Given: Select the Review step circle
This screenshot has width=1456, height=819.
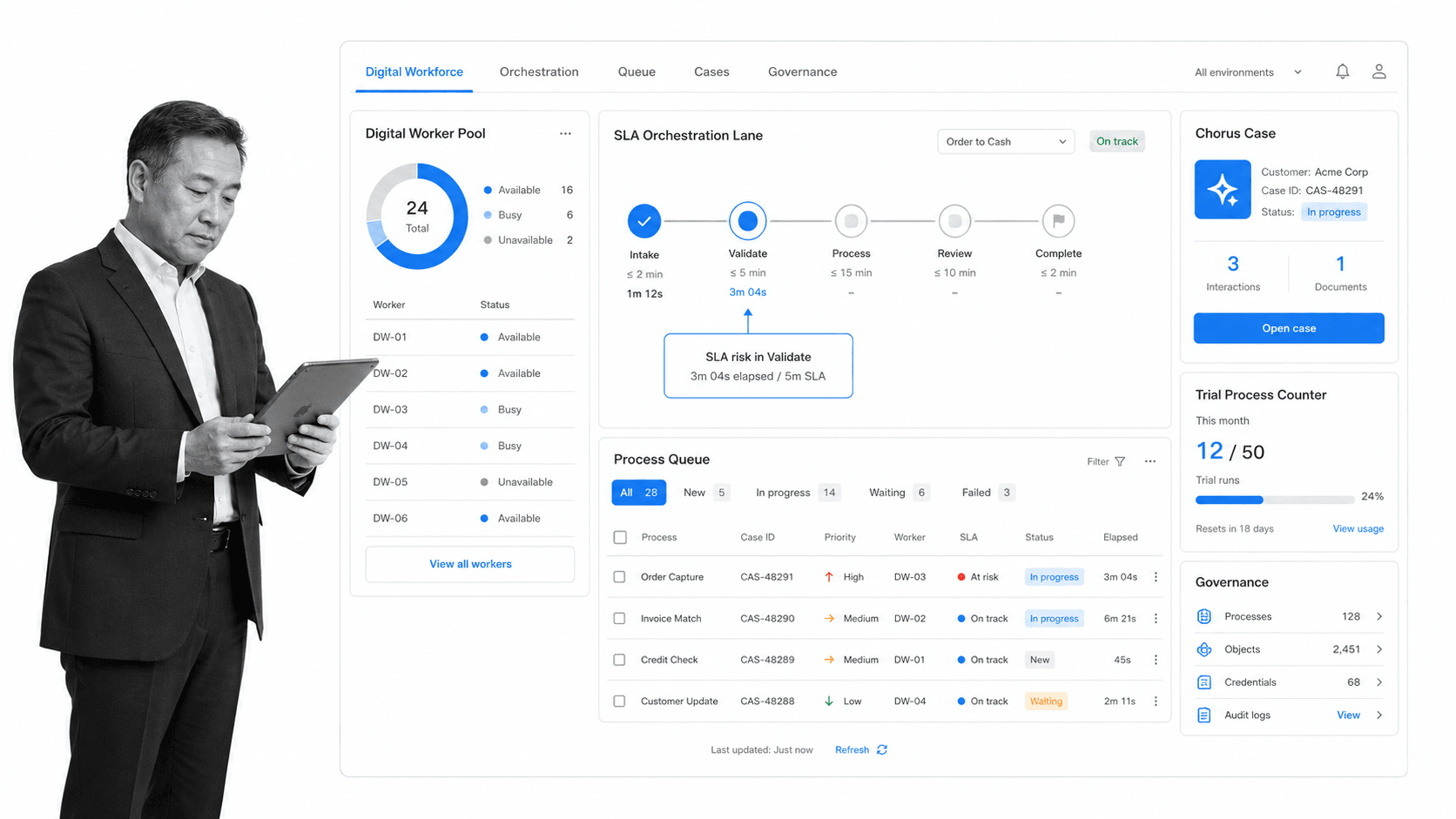Looking at the screenshot, I should [x=954, y=221].
